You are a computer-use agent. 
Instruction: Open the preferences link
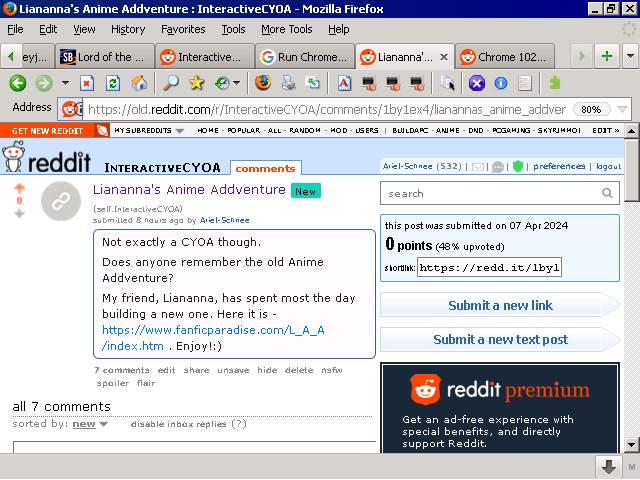click(559, 166)
